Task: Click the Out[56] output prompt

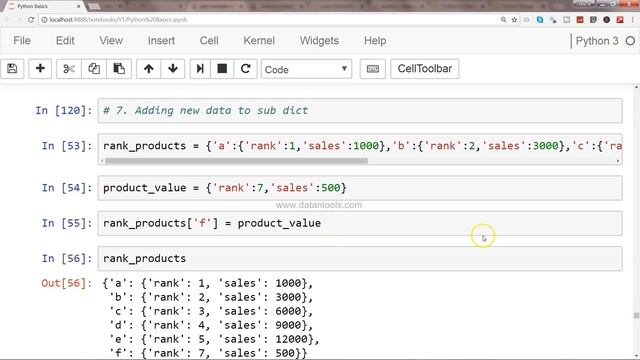Action: point(67,283)
